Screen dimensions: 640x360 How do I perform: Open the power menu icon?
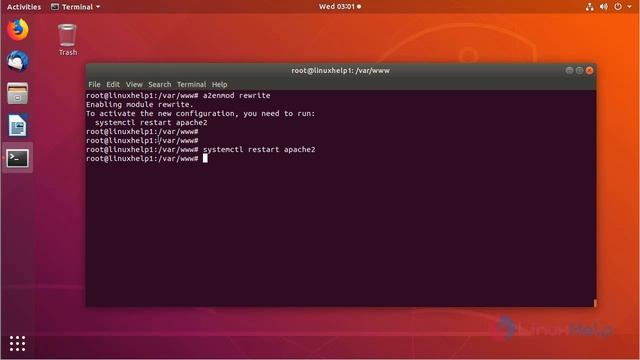click(x=618, y=7)
